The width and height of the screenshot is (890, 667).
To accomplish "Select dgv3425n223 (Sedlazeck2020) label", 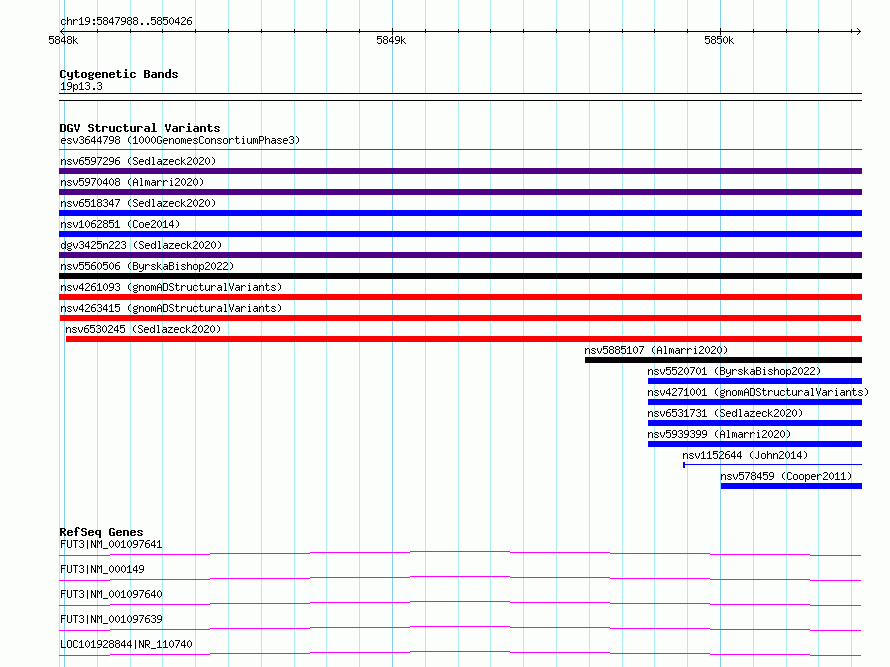I will click(x=141, y=245).
